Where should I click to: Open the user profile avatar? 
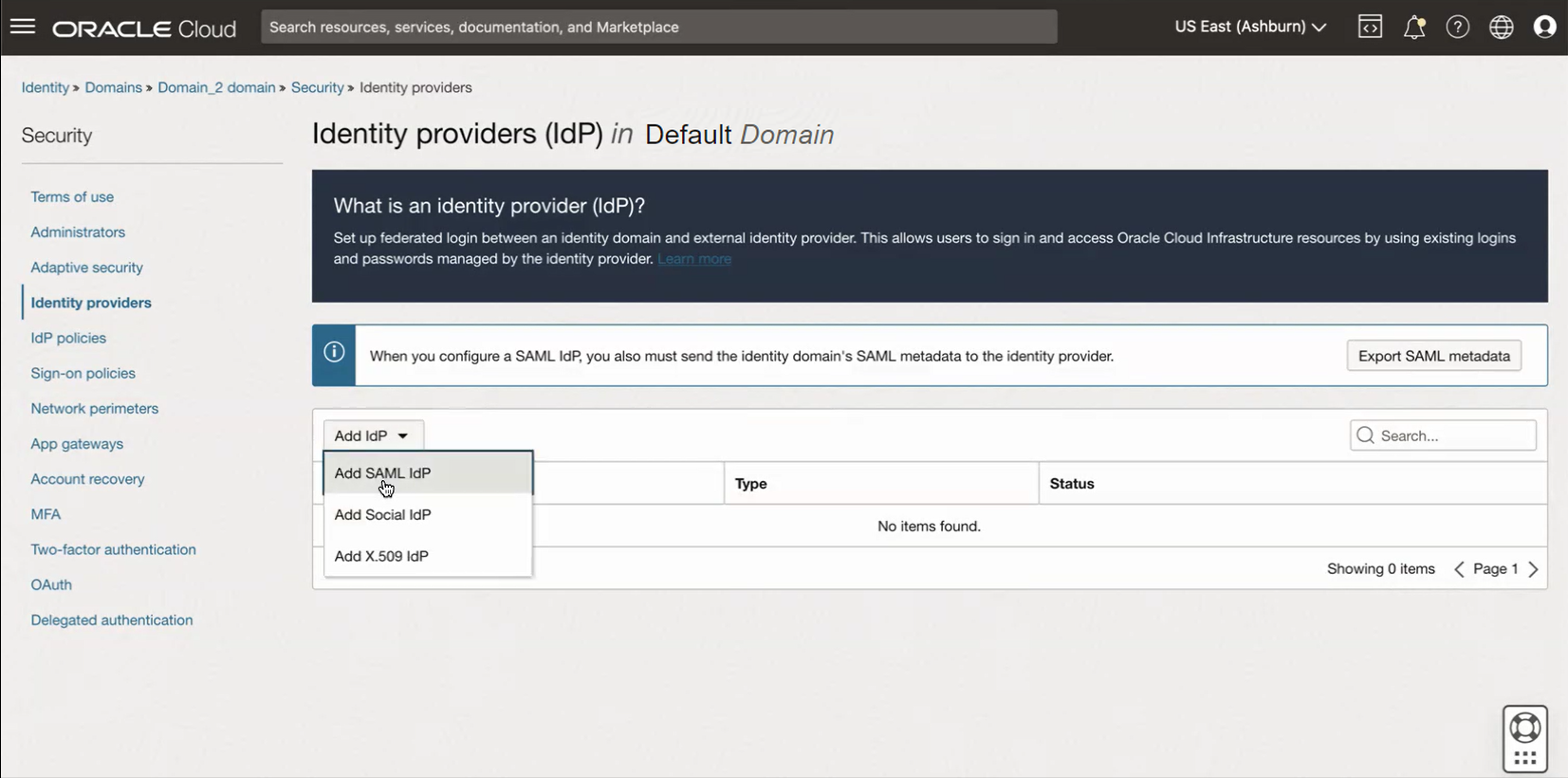click(1545, 27)
